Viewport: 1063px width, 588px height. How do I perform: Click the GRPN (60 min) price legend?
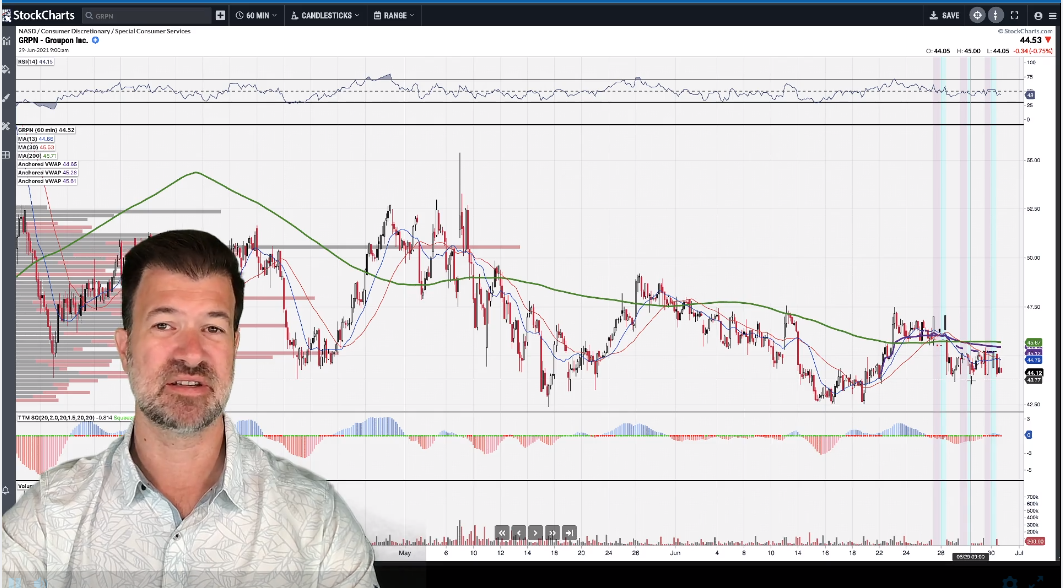[x=46, y=130]
